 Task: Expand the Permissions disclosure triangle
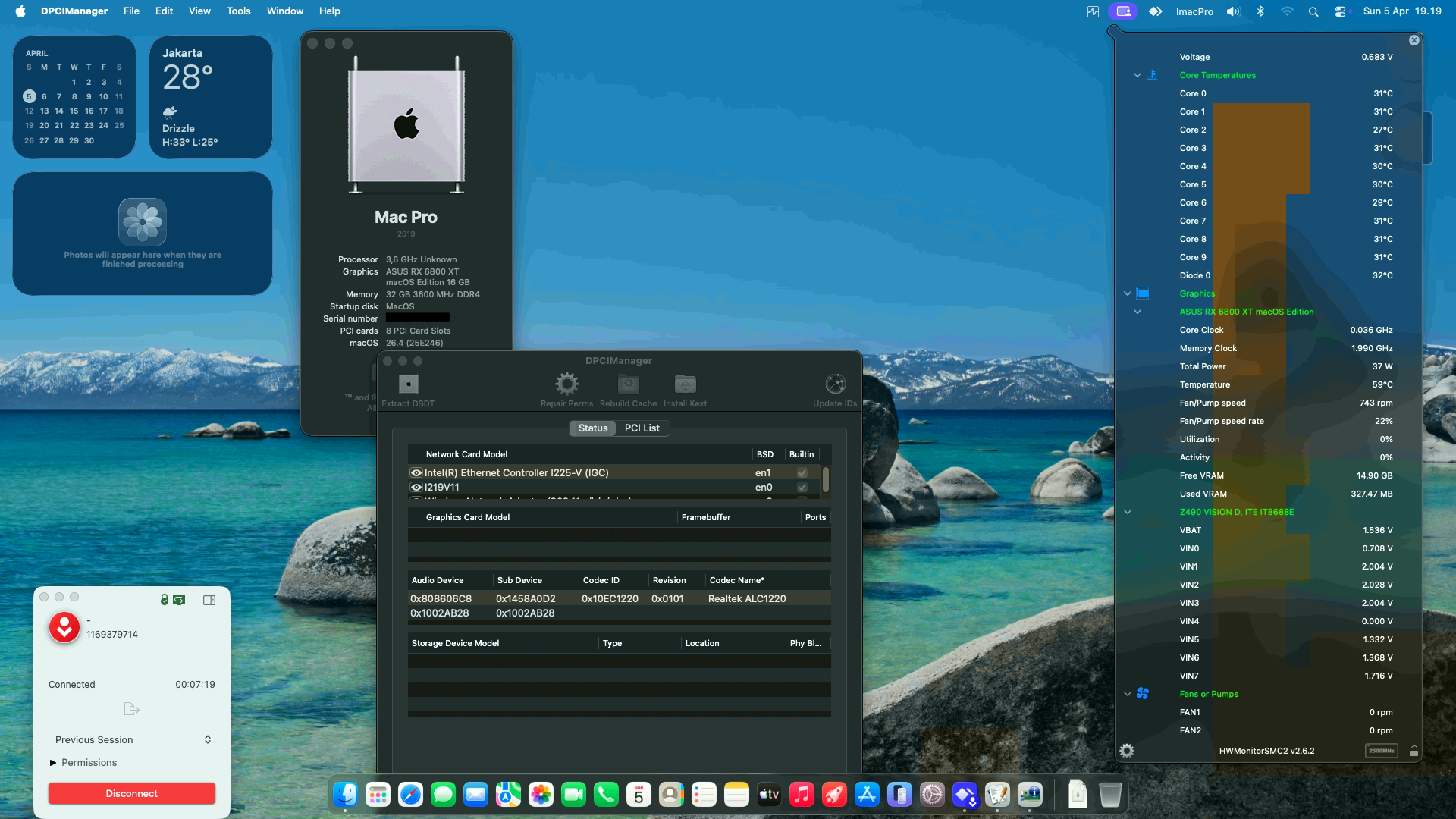(53, 763)
